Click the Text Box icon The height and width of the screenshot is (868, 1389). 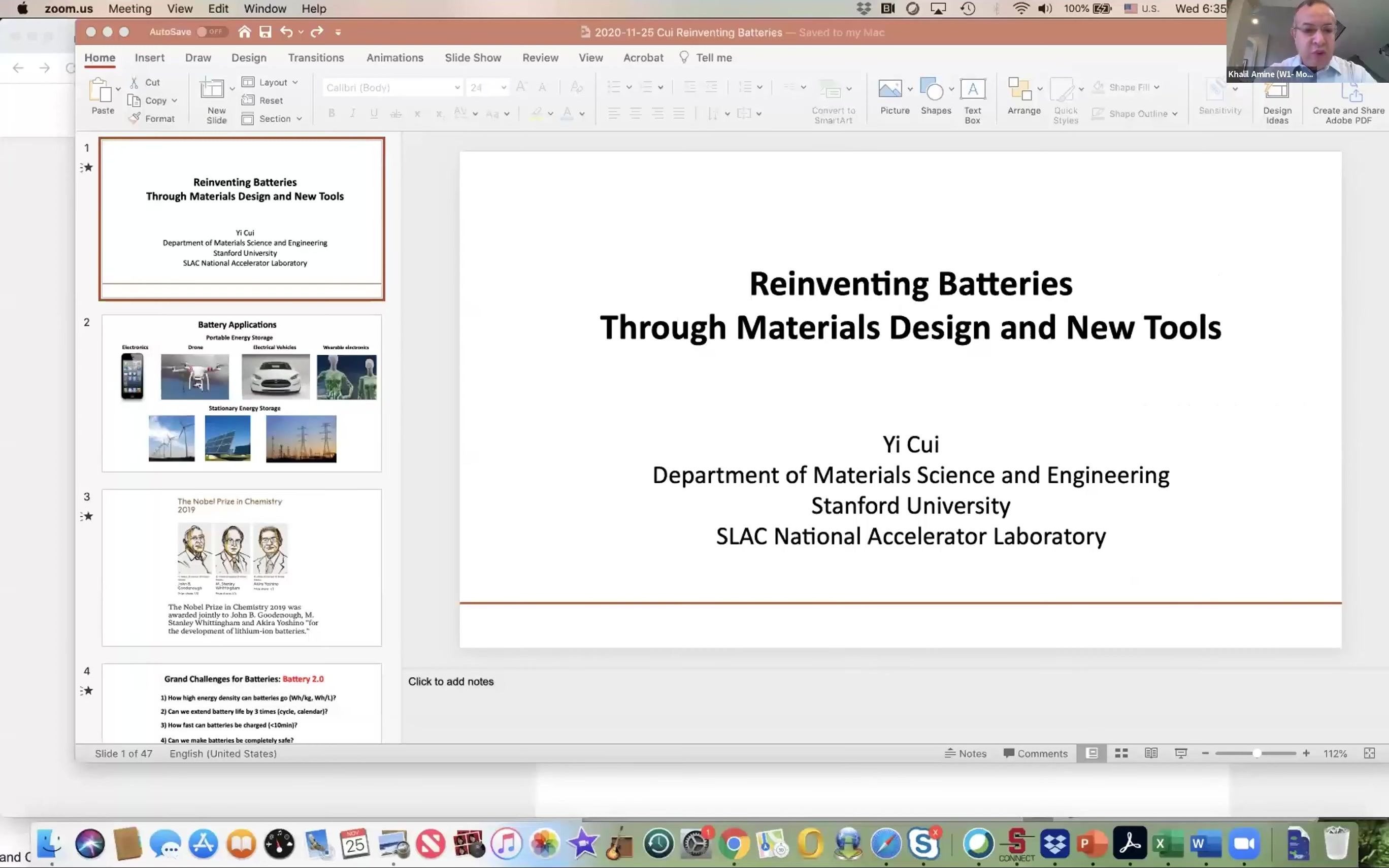coord(972,89)
